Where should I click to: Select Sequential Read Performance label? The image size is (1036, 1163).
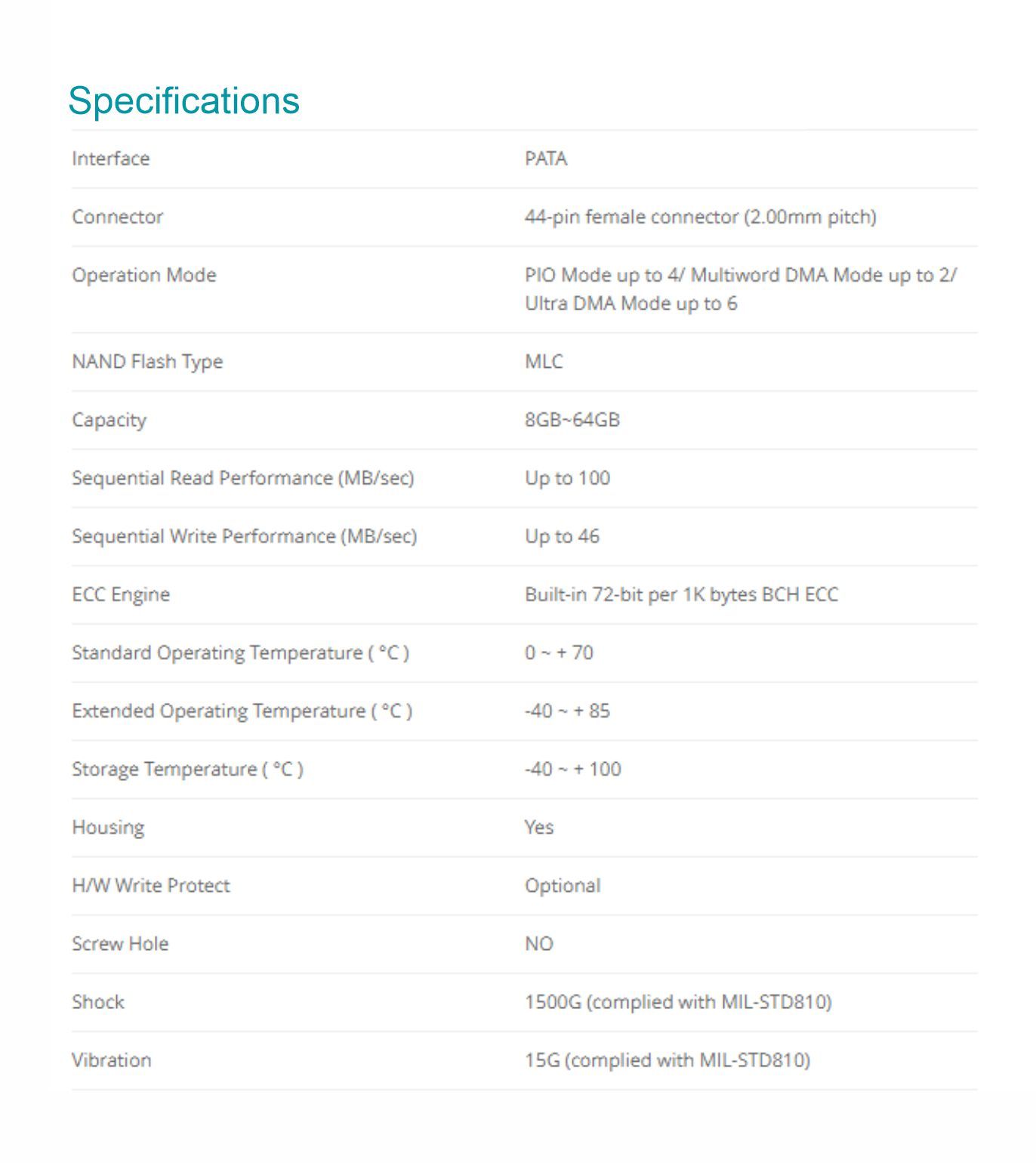click(x=243, y=478)
